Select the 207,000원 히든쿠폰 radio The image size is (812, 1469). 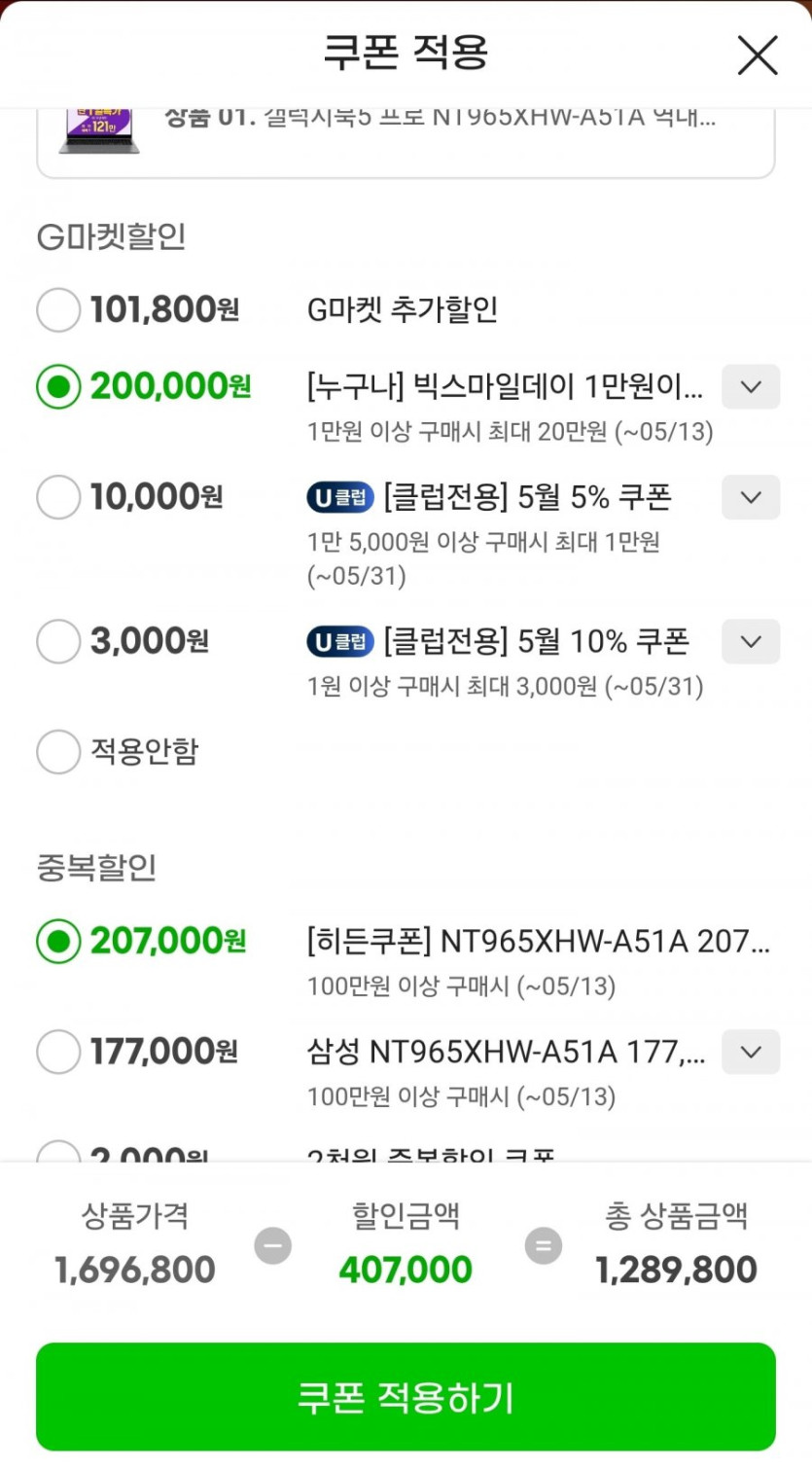tap(58, 942)
